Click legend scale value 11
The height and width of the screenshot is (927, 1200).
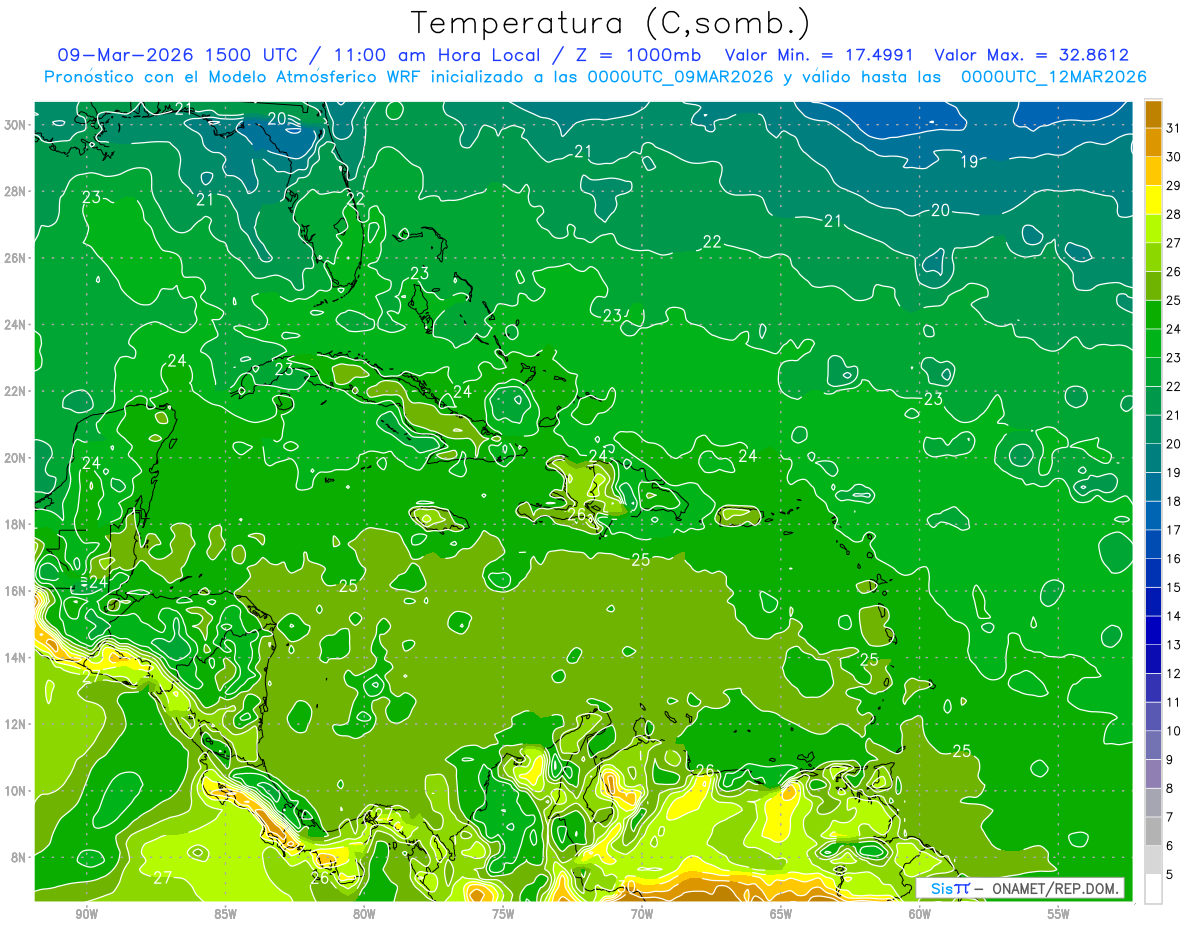click(x=1173, y=702)
